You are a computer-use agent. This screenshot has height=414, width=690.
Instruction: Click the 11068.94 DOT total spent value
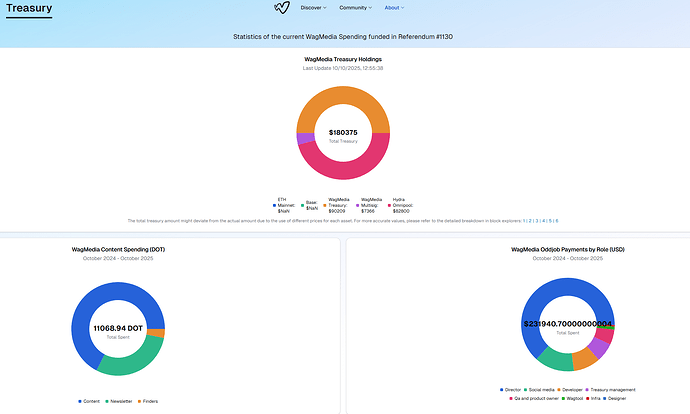pos(118,328)
